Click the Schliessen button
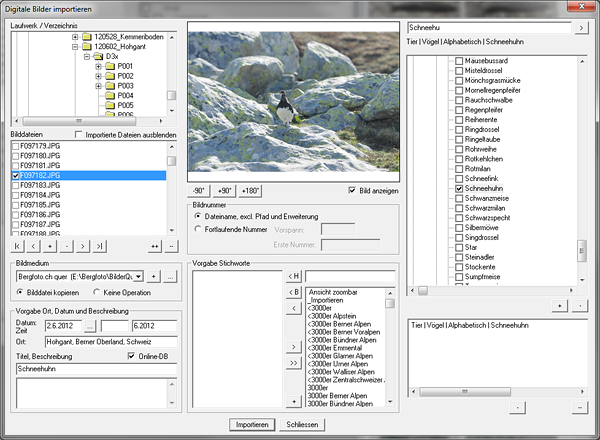The image size is (600, 440). [x=303, y=424]
